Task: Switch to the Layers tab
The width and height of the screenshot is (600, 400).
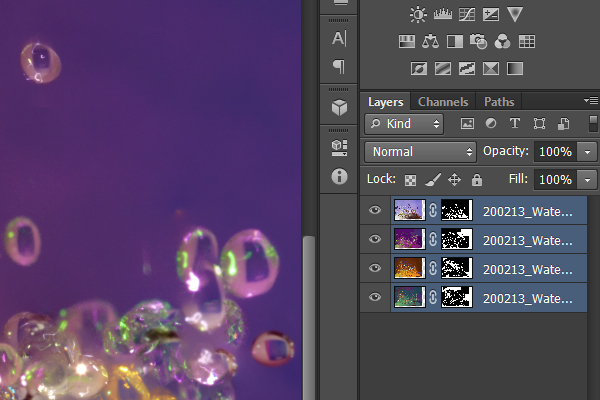Action: click(385, 102)
